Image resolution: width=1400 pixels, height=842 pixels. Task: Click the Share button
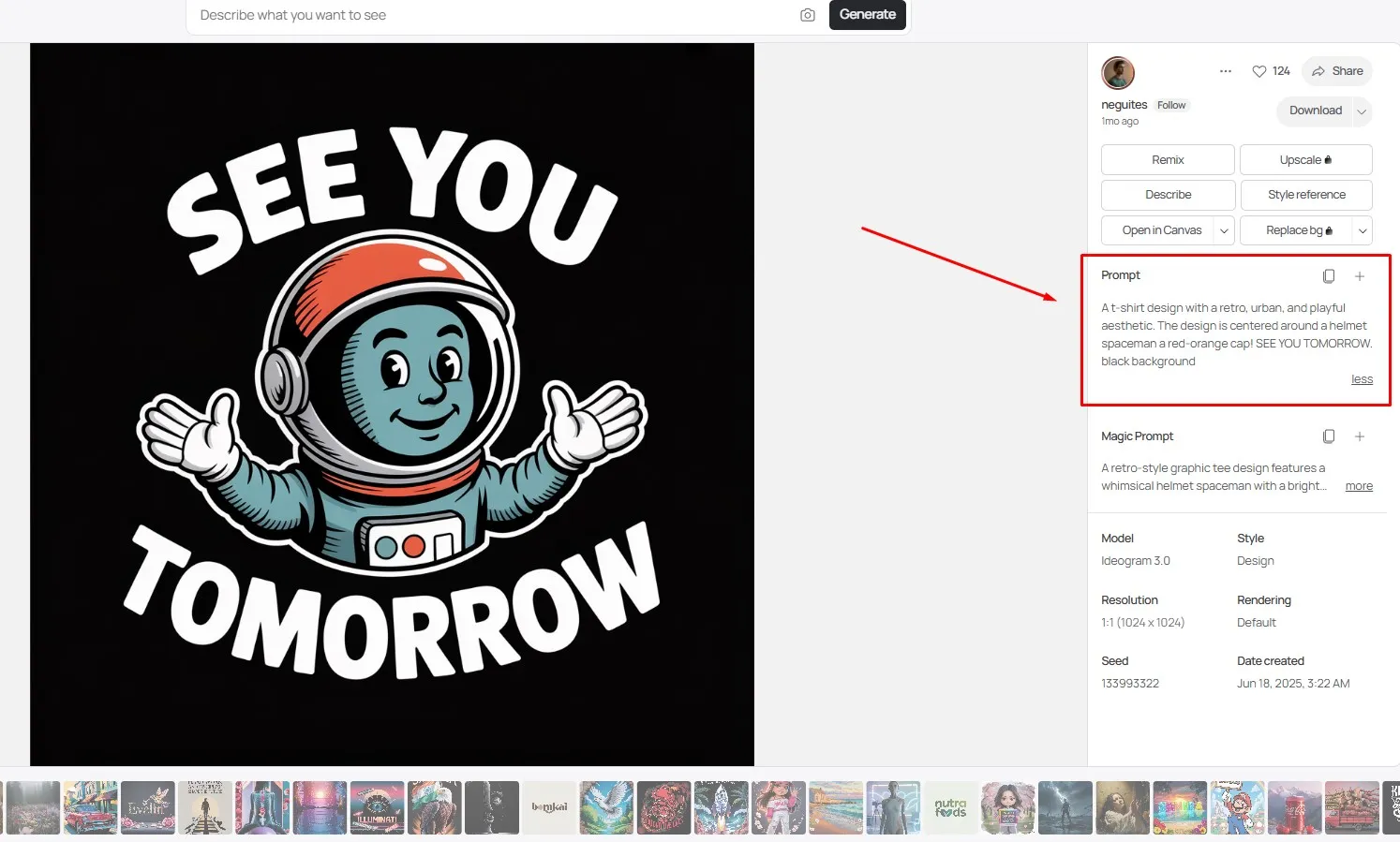[x=1337, y=71]
